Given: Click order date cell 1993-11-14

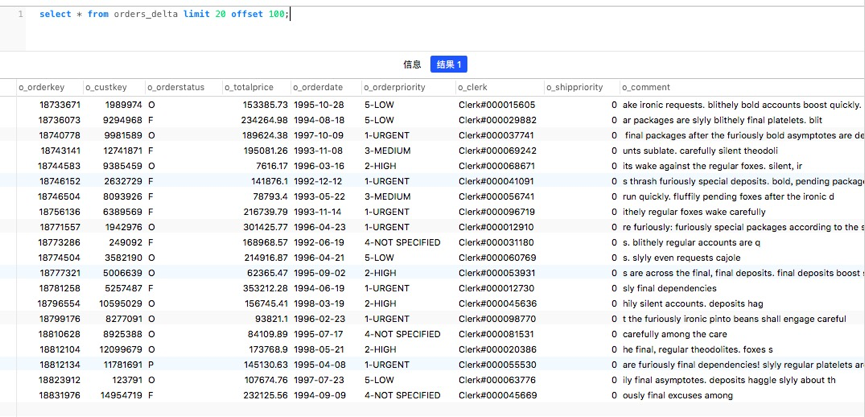Looking at the screenshot, I should pos(318,212).
